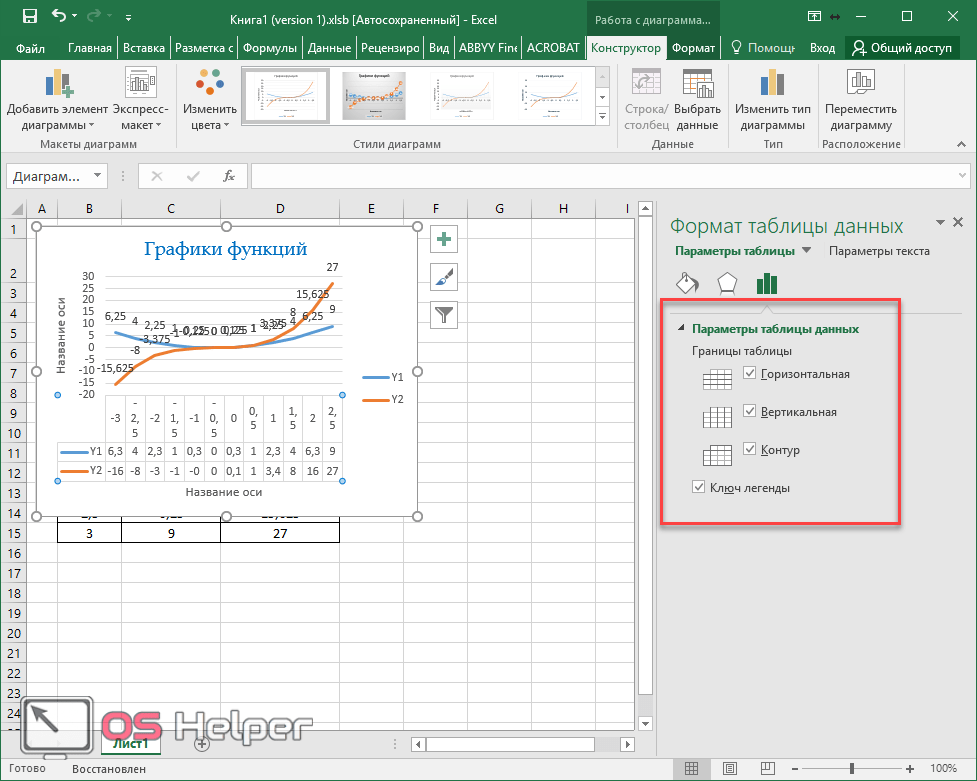
Task: Click the zoom slider handle
Action: coord(851,769)
